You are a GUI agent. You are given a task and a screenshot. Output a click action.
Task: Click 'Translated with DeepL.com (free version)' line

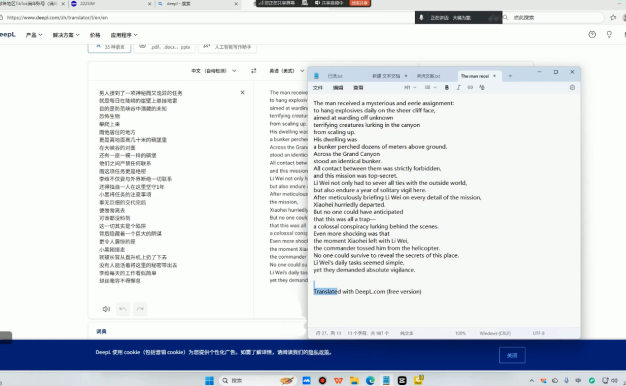(367, 291)
